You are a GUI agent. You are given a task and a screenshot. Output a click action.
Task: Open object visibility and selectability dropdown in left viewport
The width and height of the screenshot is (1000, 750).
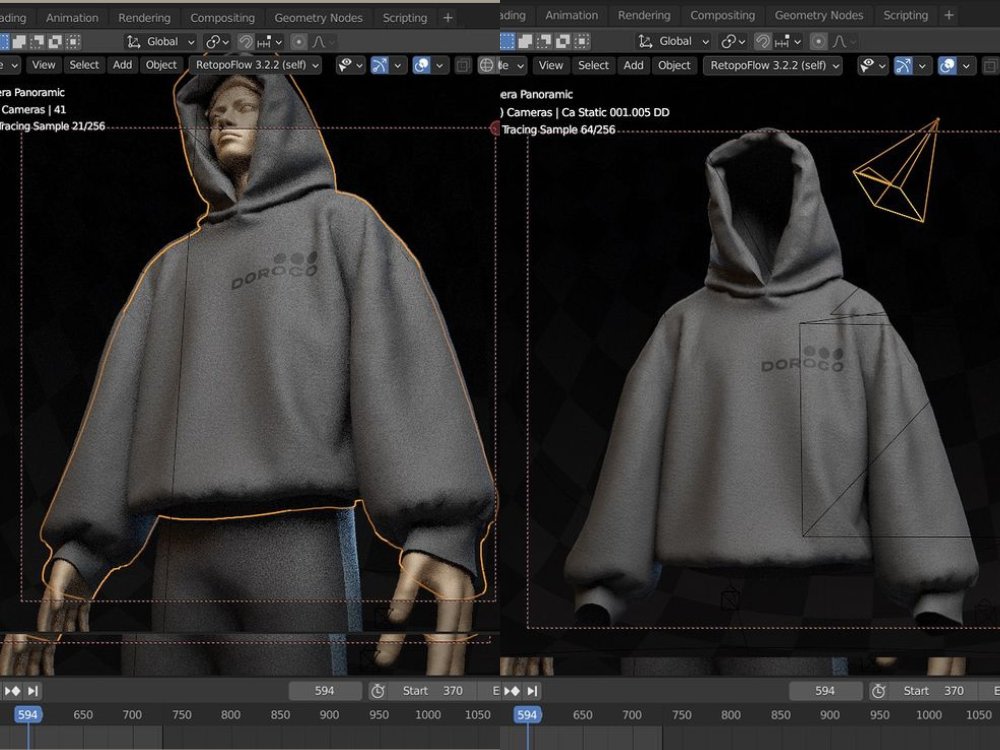tap(351, 65)
